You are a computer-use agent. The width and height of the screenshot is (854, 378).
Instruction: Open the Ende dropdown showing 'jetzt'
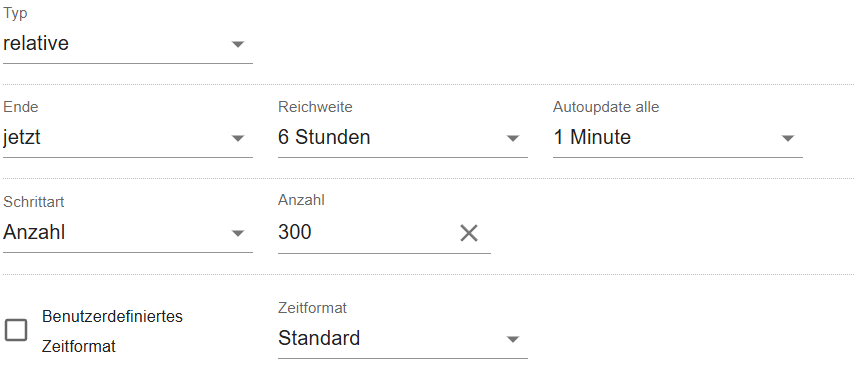pos(127,138)
